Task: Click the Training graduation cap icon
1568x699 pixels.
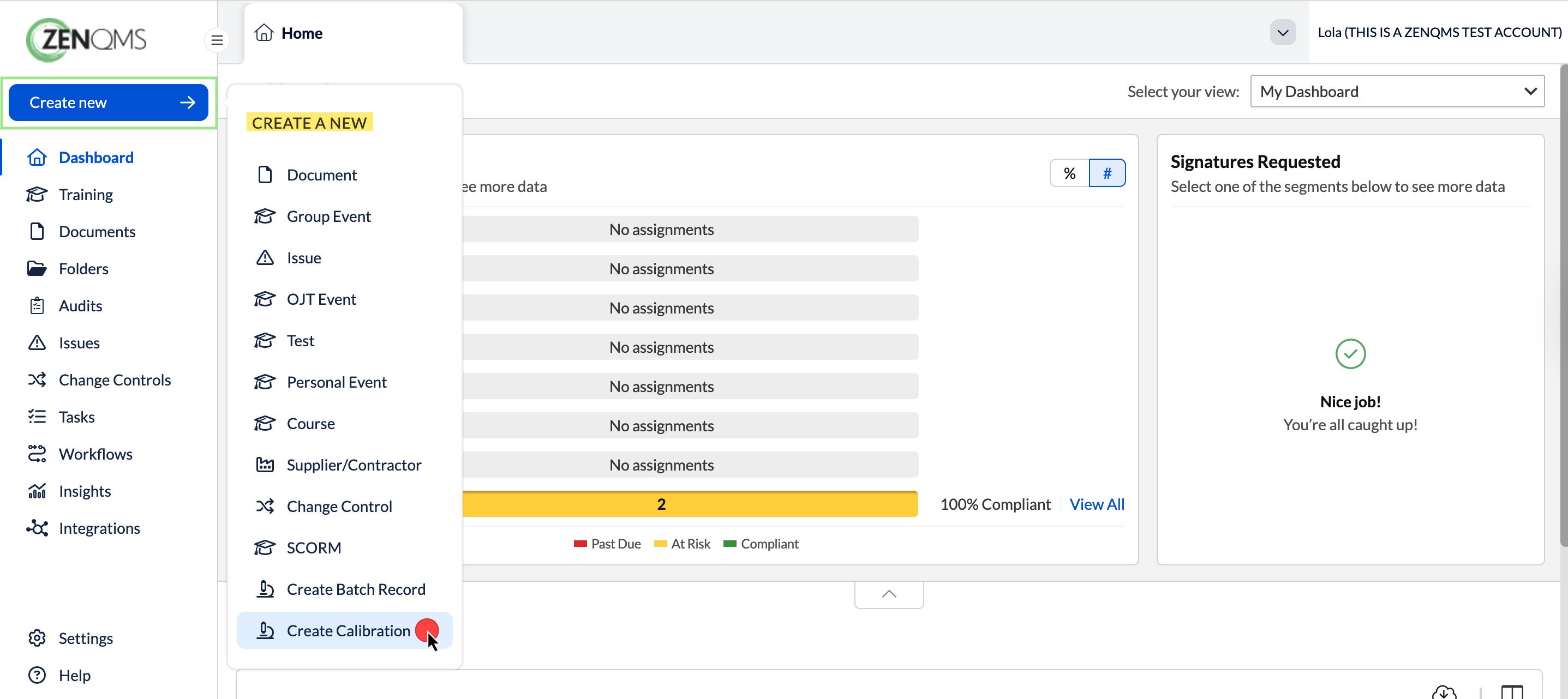Action: click(37, 195)
